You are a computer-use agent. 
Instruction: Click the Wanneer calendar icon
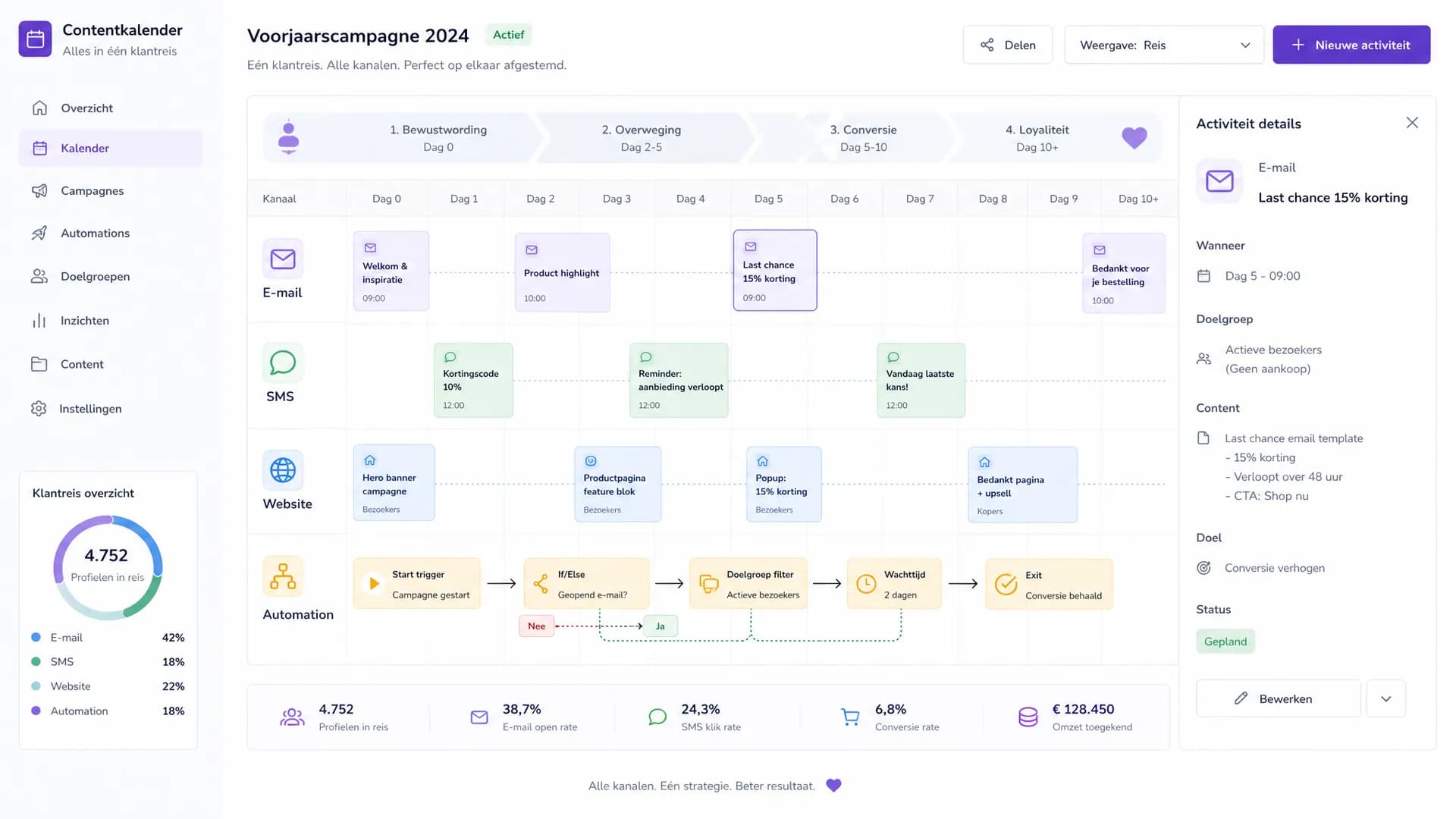[x=1203, y=276]
